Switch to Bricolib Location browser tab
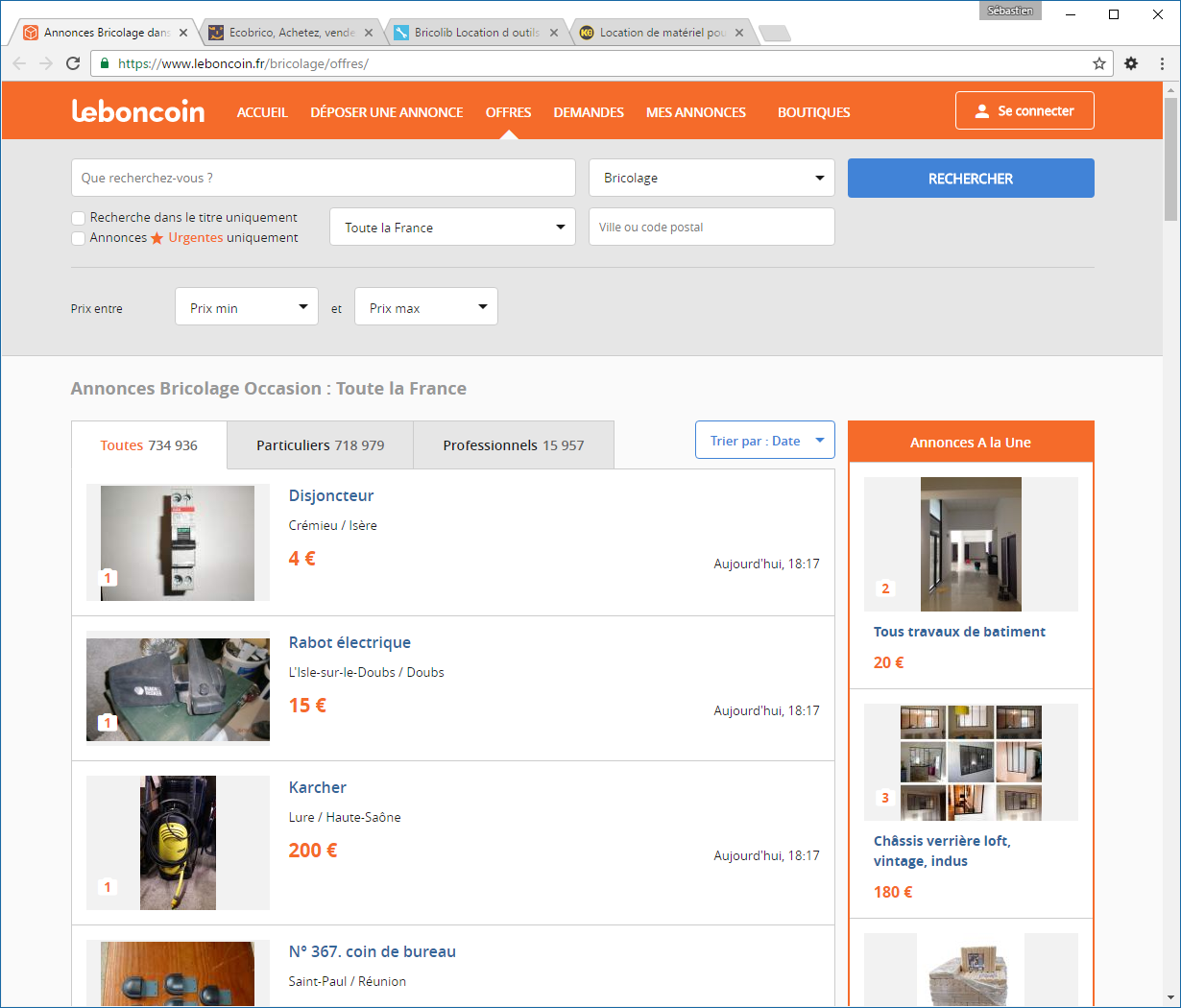Viewport: 1181px width, 1008px height. tap(476, 33)
